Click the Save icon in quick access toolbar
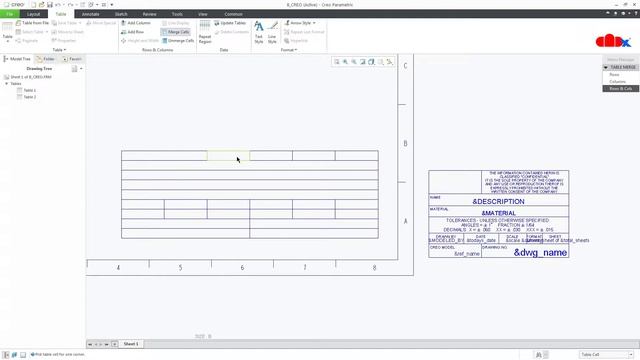This screenshot has height=360, width=640. coord(49,4)
